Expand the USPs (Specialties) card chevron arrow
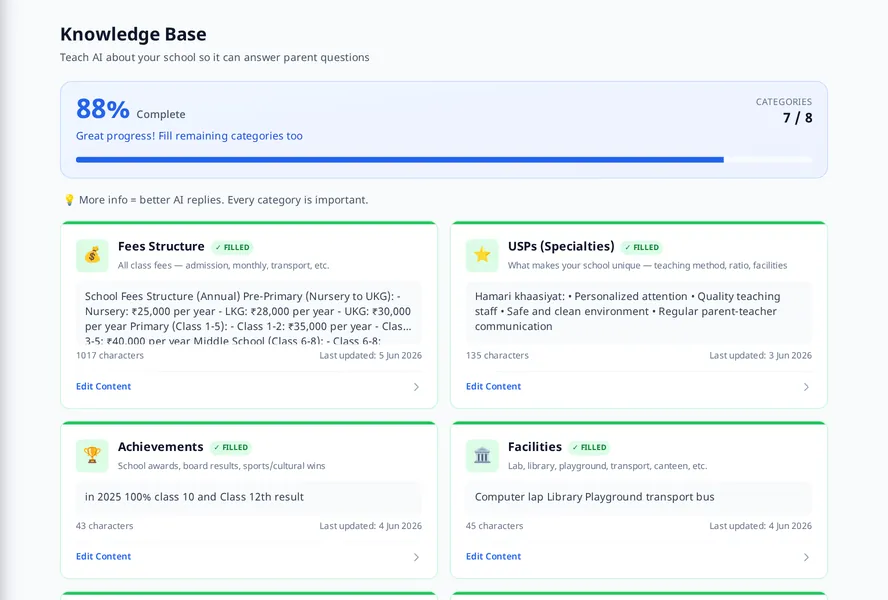The width and height of the screenshot is (888, 600). (x=806, y=387)
